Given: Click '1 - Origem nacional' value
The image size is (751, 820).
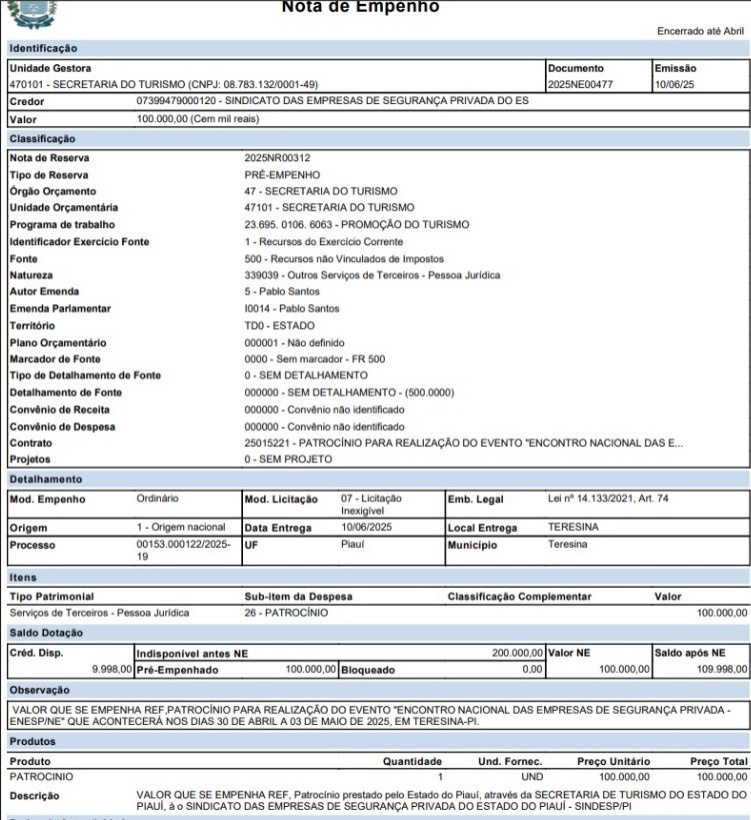Looking at the screenshot, I should tap(181, 527).
